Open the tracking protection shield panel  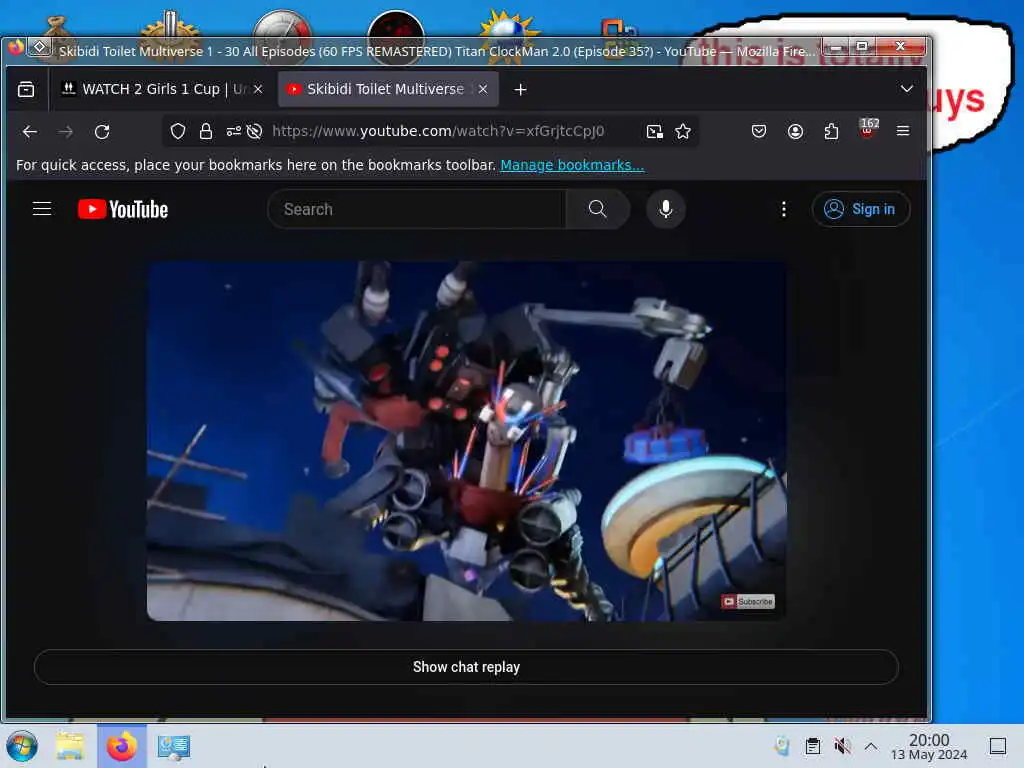pyautogui.click(x=178, y=132)
